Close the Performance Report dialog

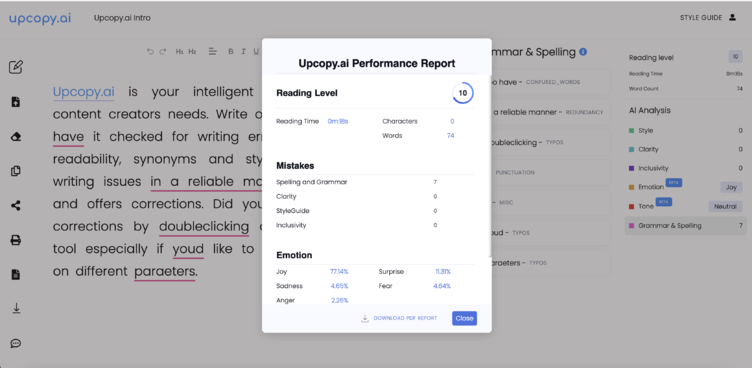point(464,318)
